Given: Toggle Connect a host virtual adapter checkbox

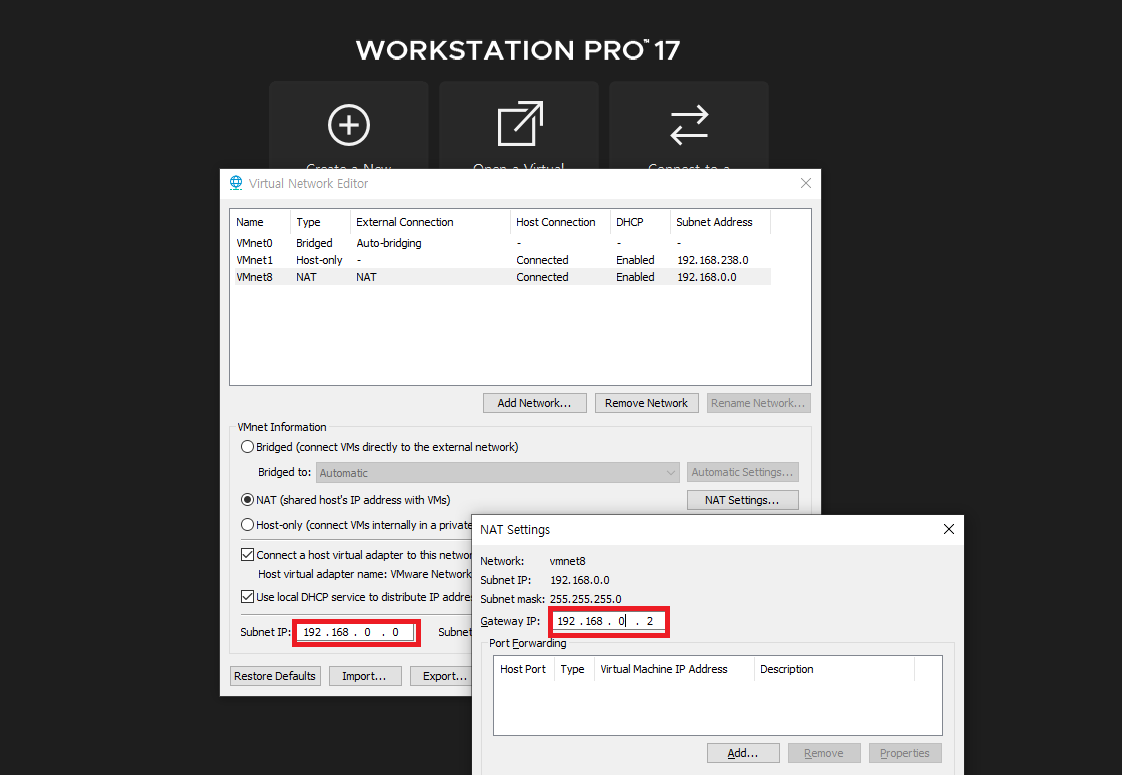Looking at the screenshot, I should tap(248, 555).
